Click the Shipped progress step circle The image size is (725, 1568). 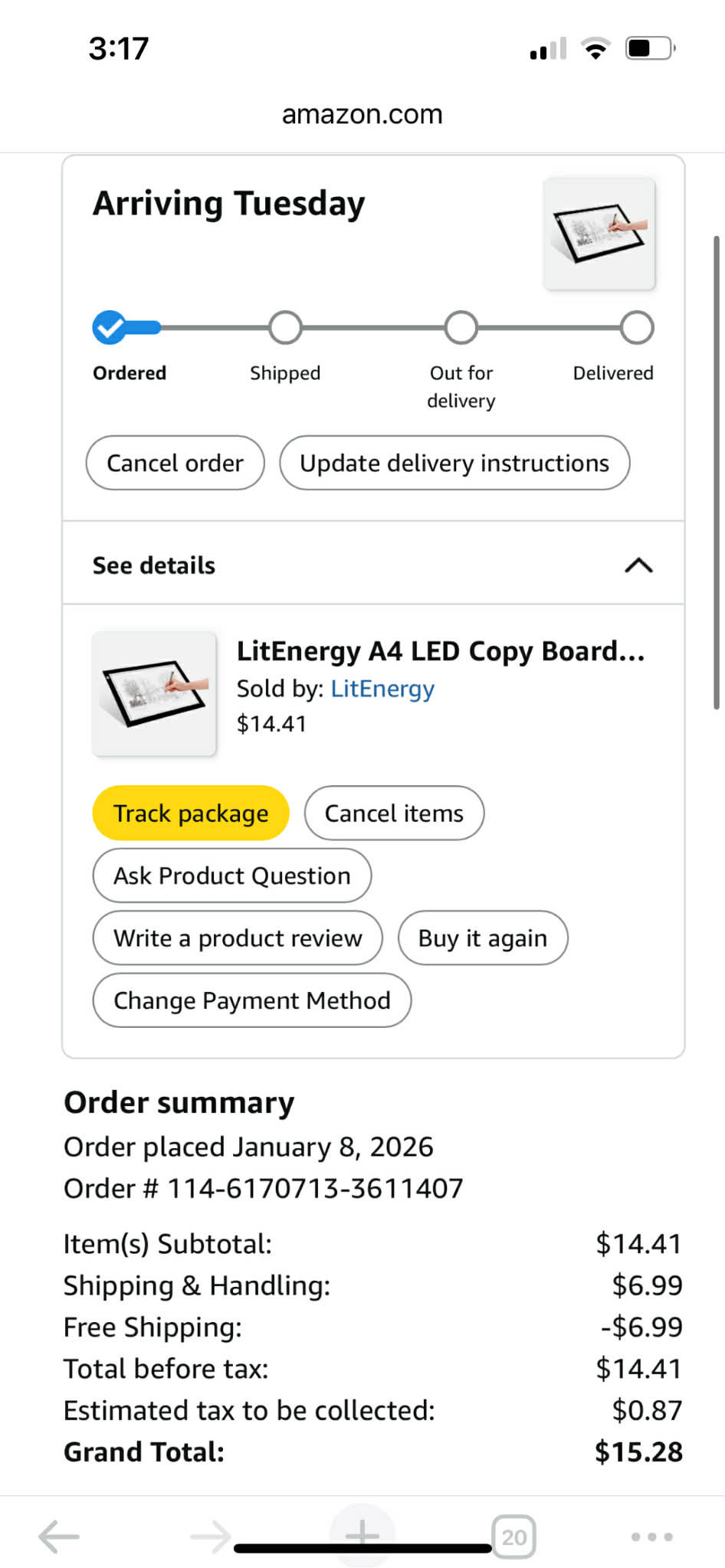285,328
